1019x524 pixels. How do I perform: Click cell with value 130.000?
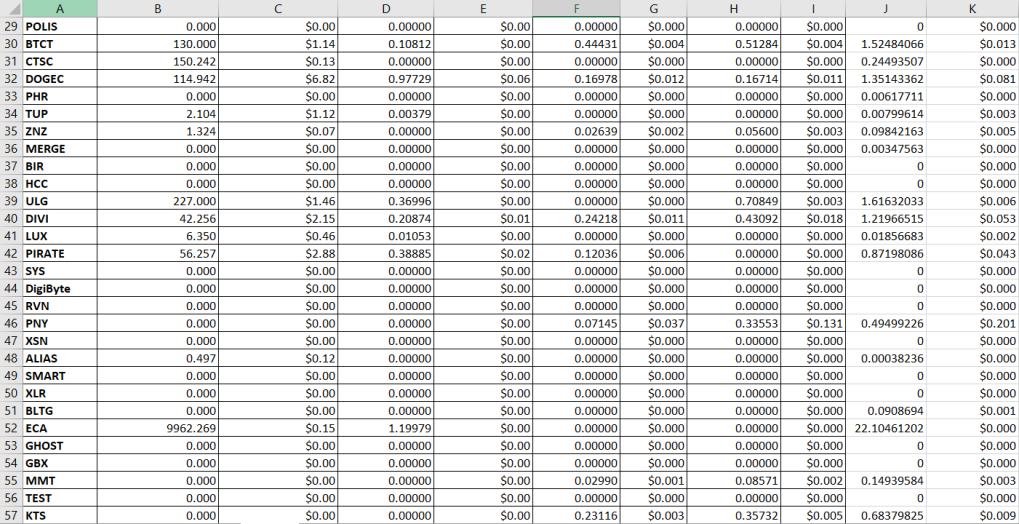point(158,44)
